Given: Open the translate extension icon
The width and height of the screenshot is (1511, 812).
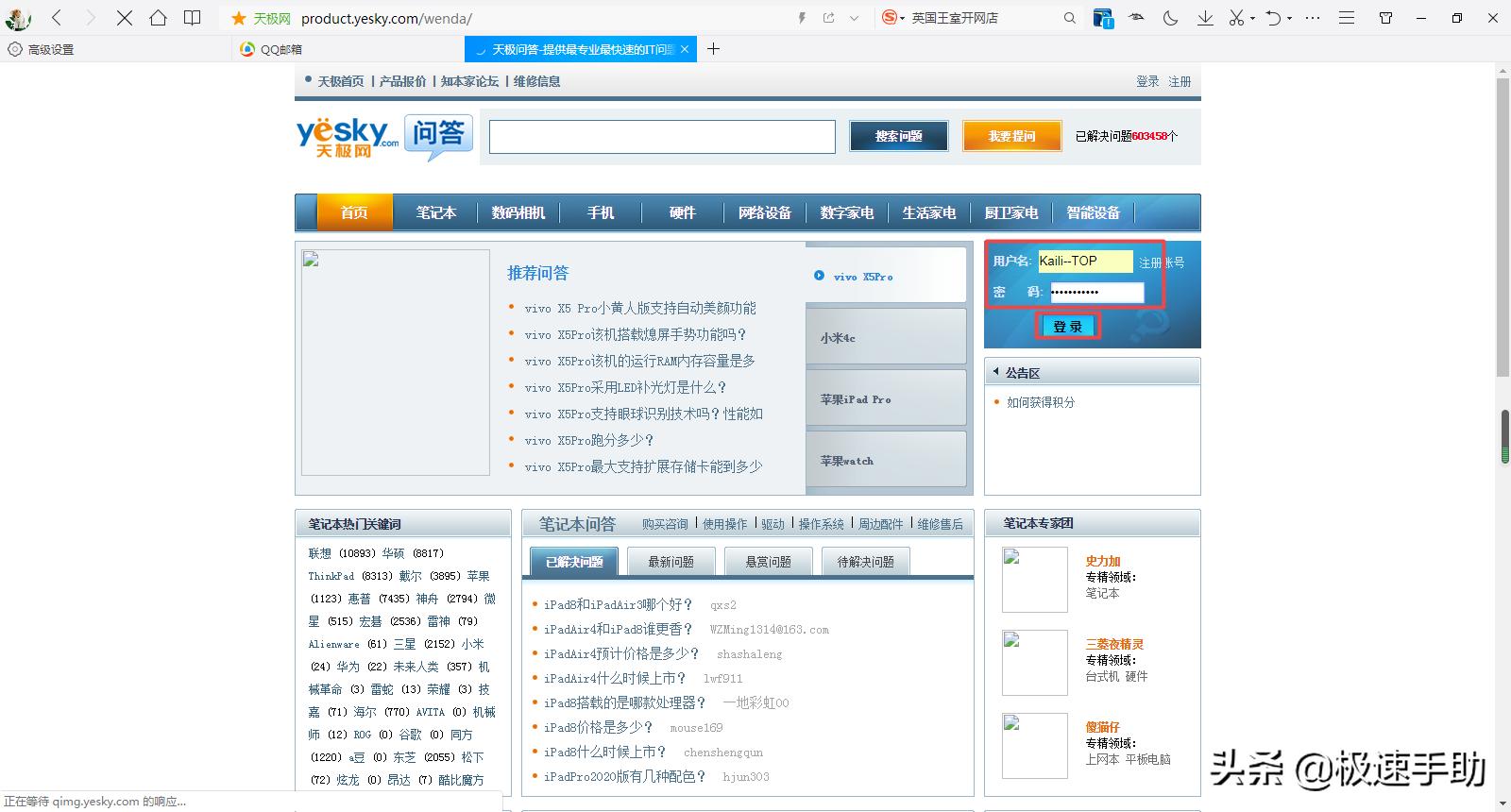Looking at the screenshot, I should pos(1102,18).
